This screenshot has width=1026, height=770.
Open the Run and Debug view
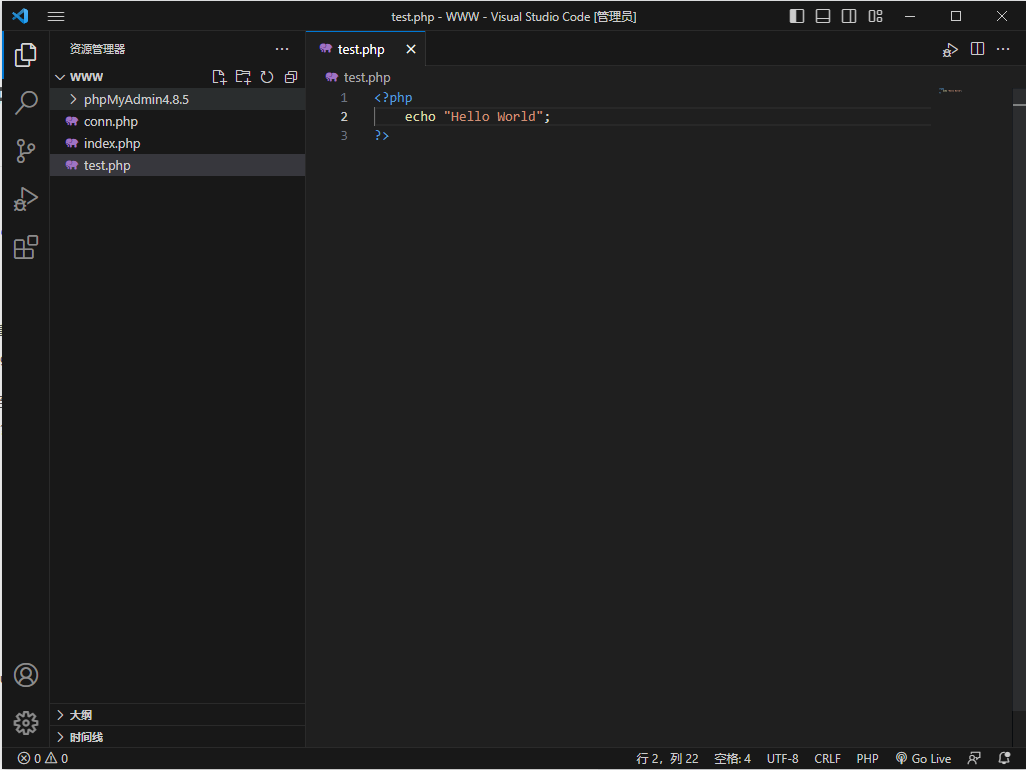coord(26,199)
